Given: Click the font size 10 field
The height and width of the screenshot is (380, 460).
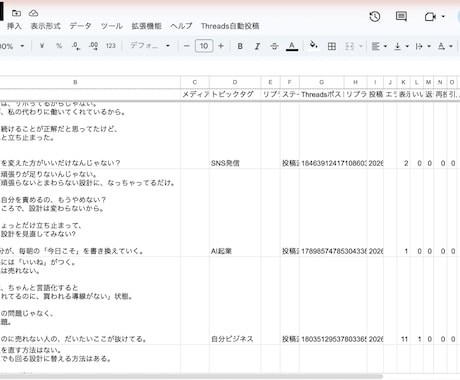Looking at the screenshot, I should 204,46.
